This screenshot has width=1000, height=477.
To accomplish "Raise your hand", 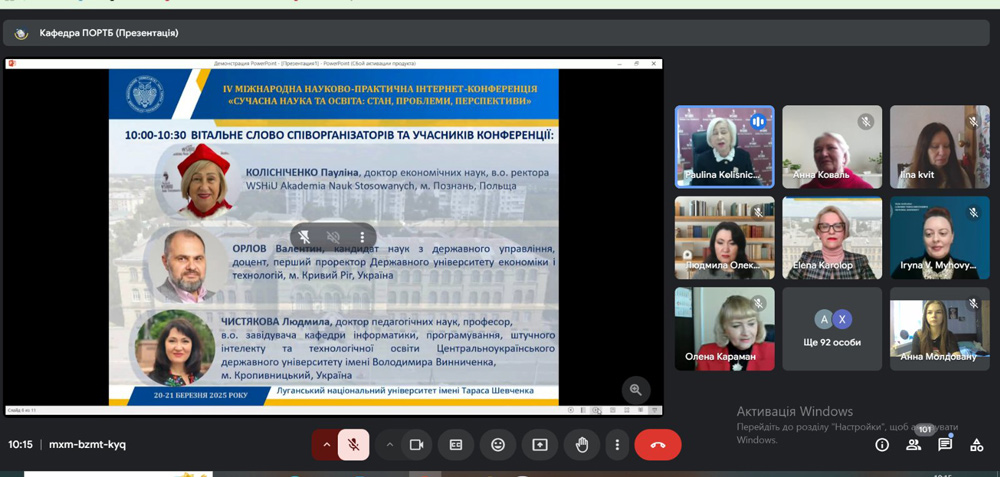I will tap(582, 445).
